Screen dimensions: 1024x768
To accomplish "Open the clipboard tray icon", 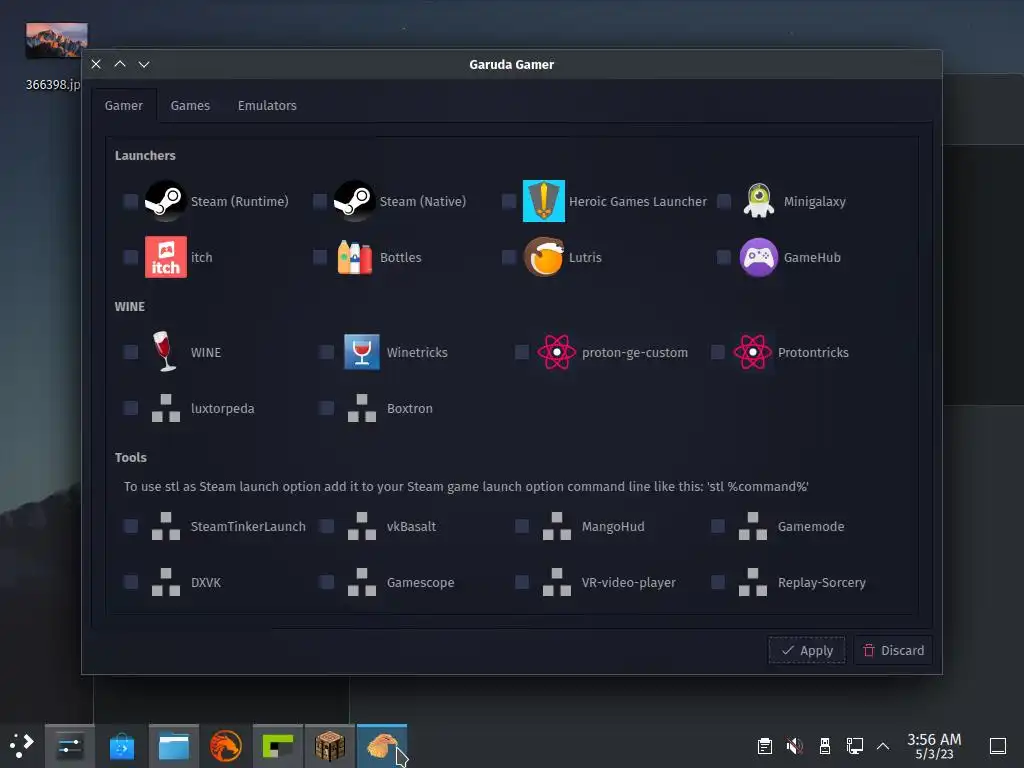I will [x=765, y=746].
